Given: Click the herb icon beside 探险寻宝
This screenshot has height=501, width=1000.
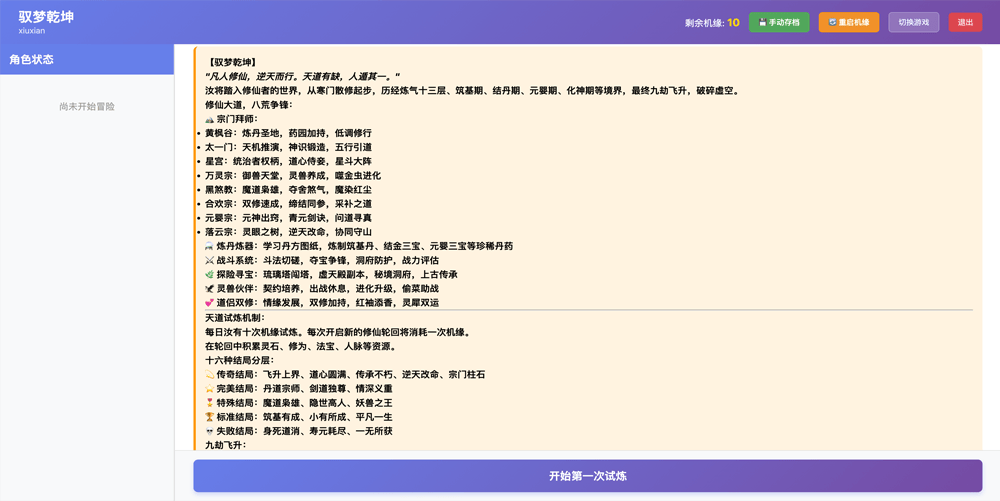Looking at the screenshot, I should (x=210, y=274).
